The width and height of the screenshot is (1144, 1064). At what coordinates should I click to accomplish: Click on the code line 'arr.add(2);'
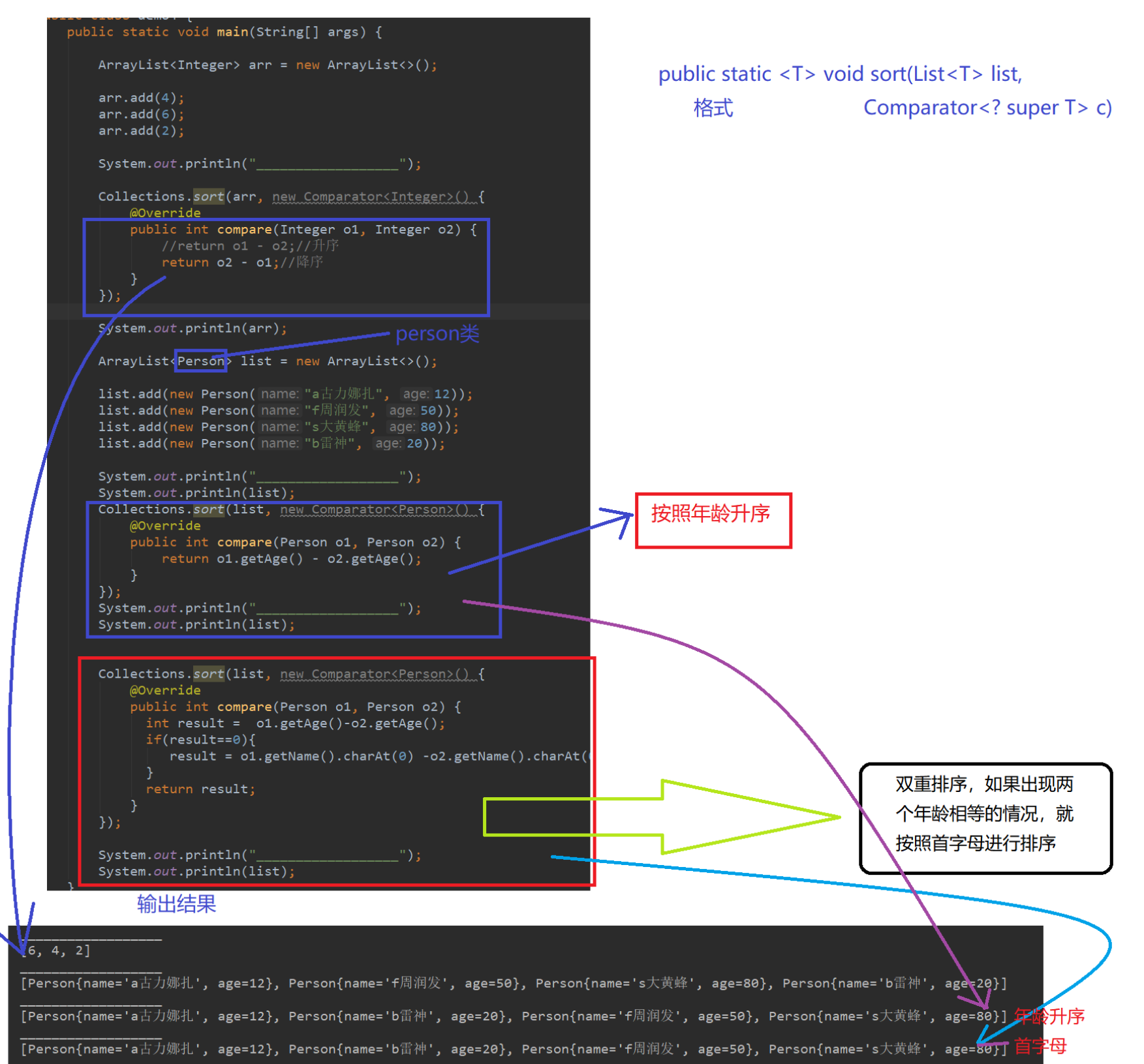click(x=141, y=130)
